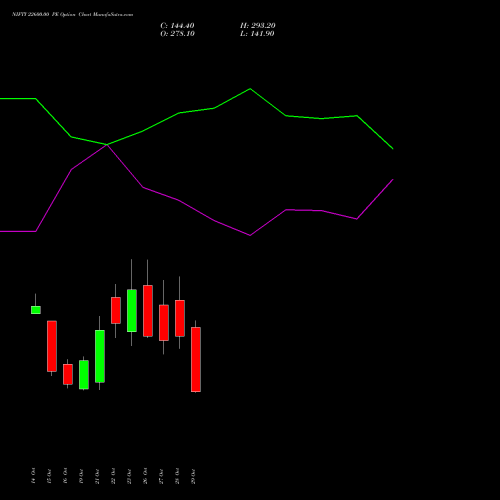
Task: Click the red 16 Oct candlestick body
Action: (68, 374)
